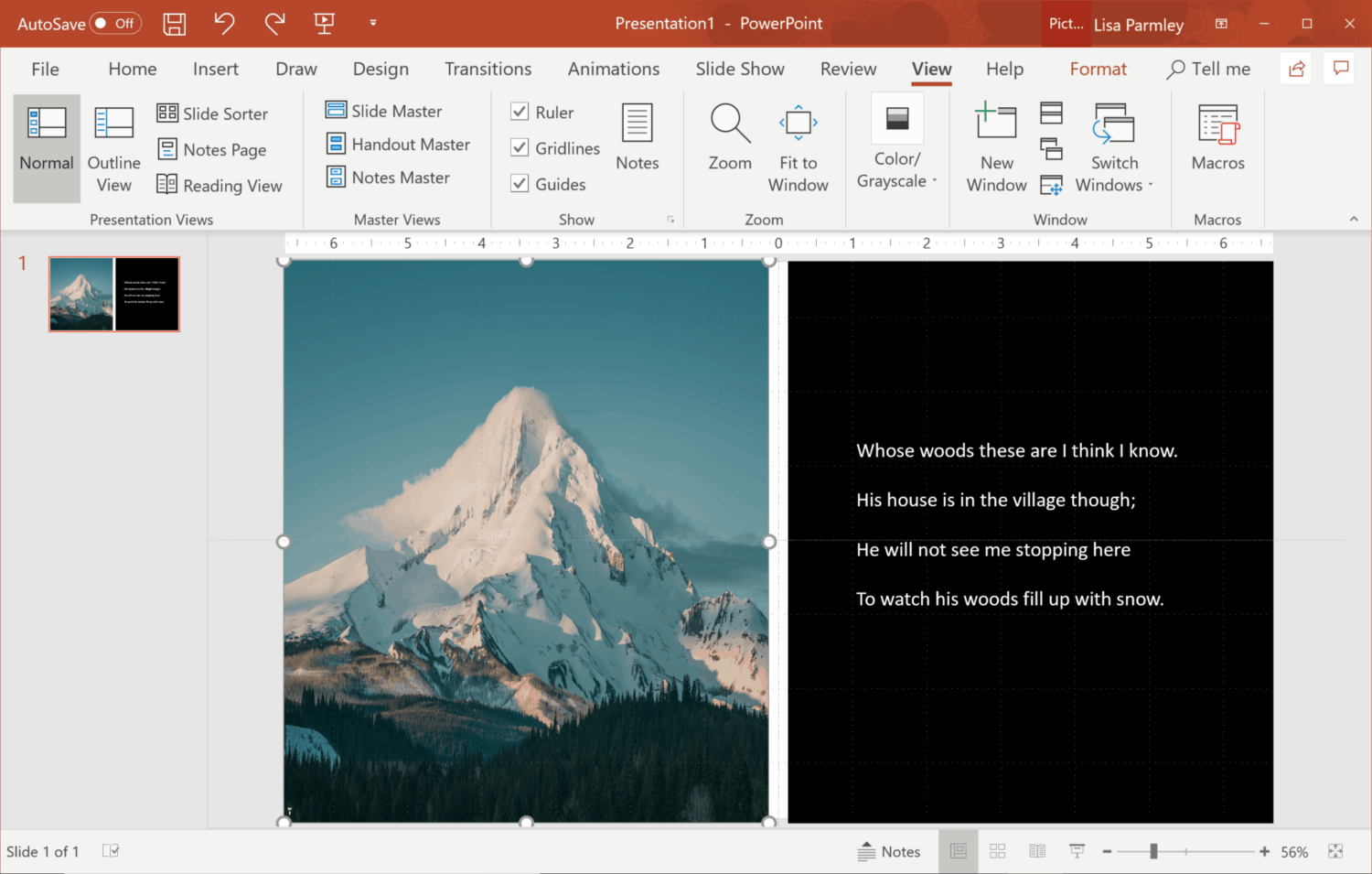
Task: Click the Share icon
Action: (1296, 69)
